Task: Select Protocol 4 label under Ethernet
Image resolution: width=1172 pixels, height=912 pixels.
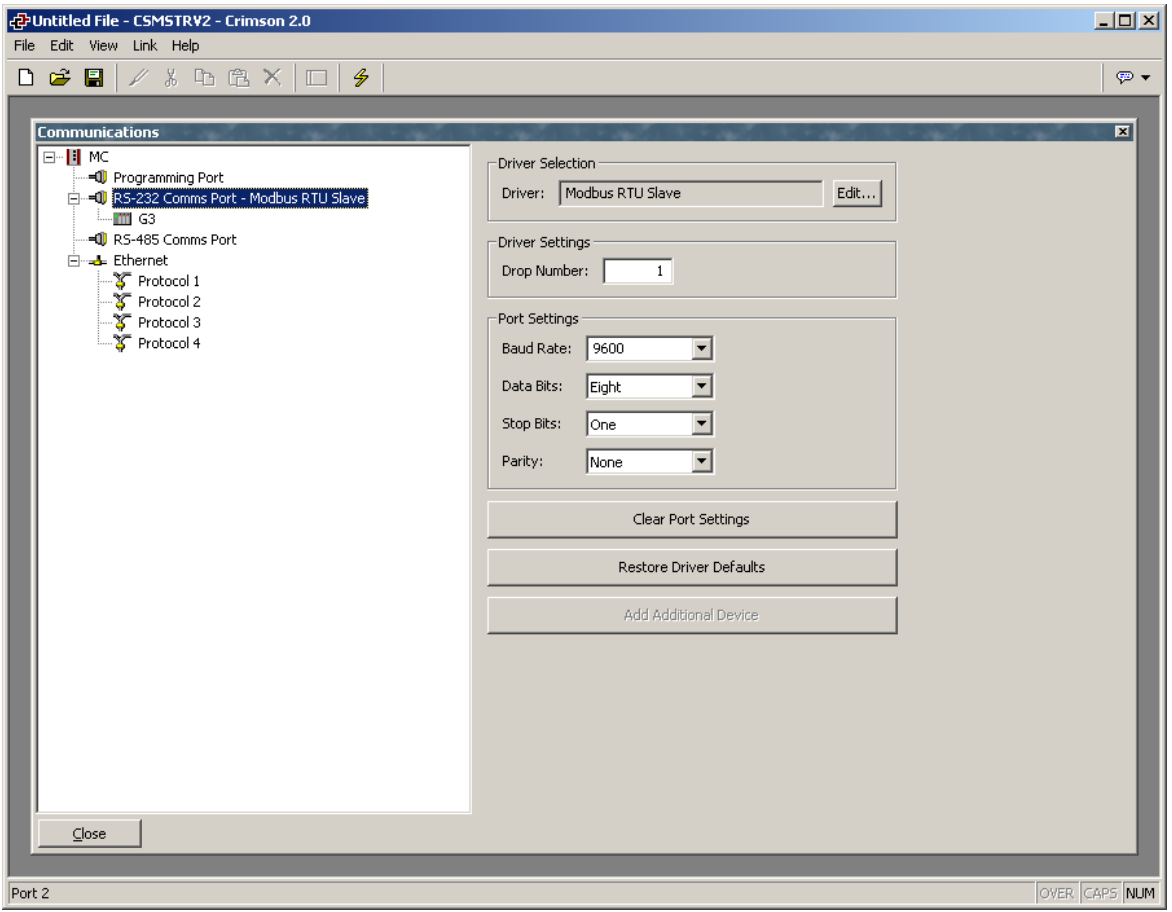Action: click(169, 343)
